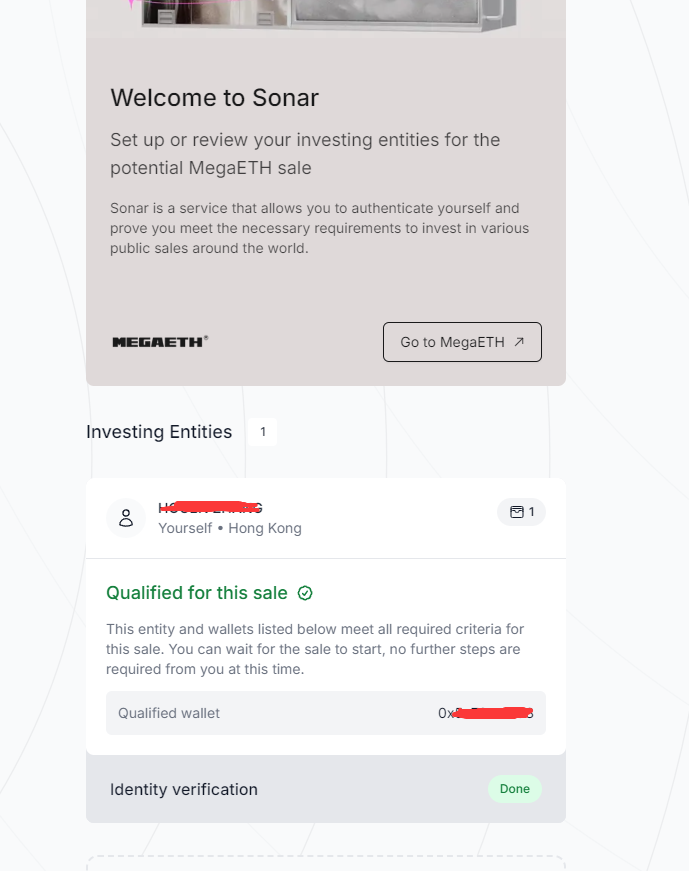689x871 pixels.
Task: Click the Go to MegaETH button
Action: point(461,342)
